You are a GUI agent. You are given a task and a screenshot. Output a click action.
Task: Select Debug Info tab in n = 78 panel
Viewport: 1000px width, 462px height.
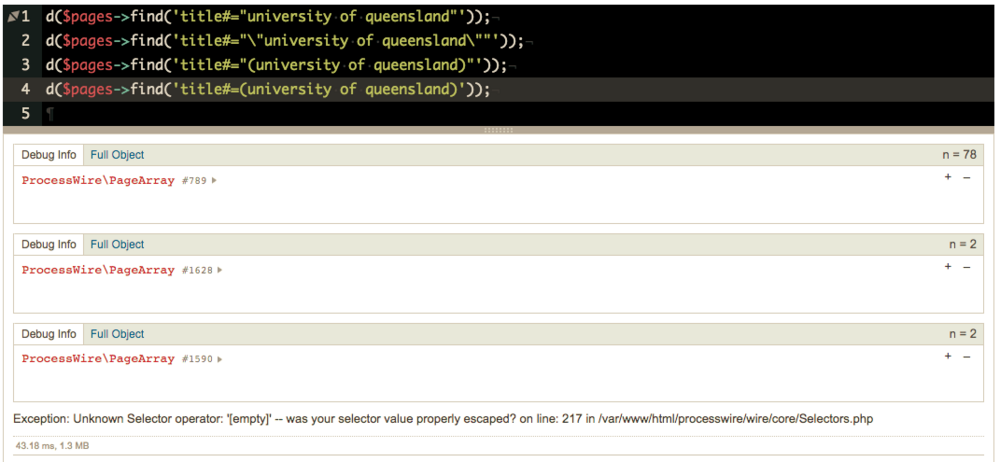[x=49, y=155]
